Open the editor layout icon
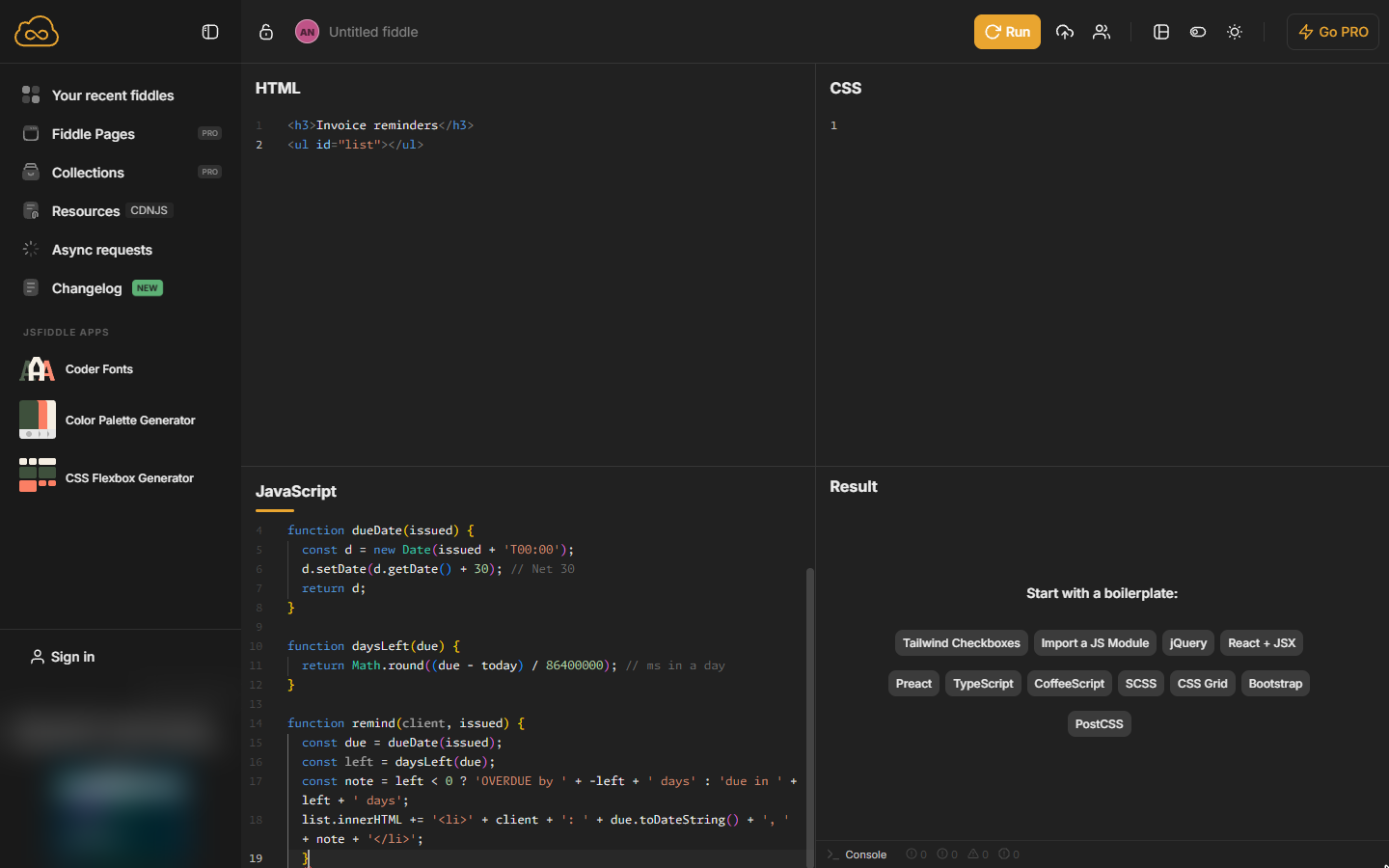1389x868 pixels. (1161, 32)
